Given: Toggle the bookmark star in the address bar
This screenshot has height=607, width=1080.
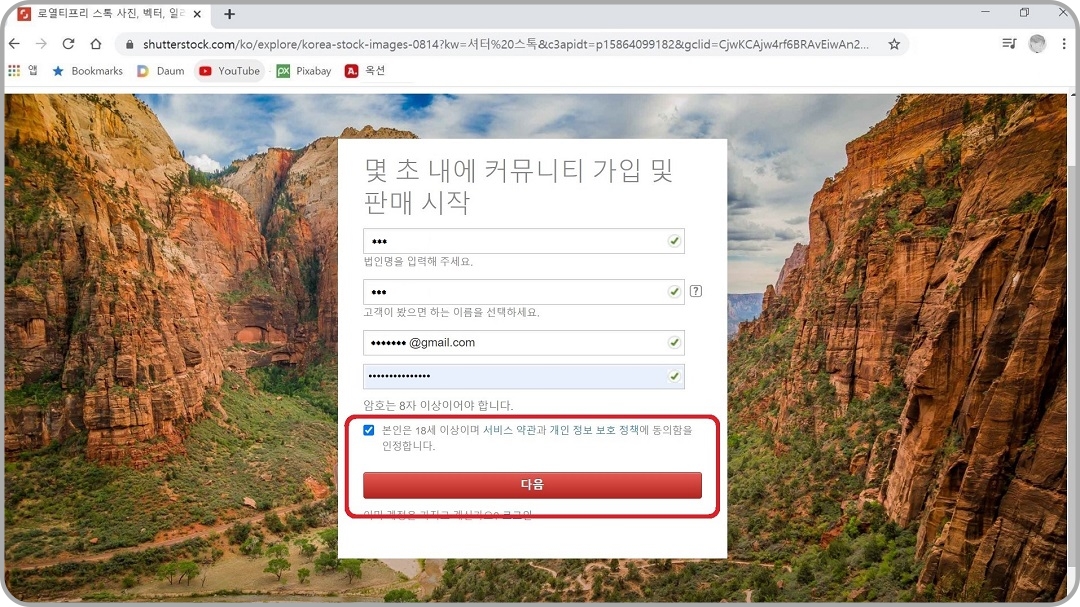Looking at the screenshot, I should click(894, 44).
